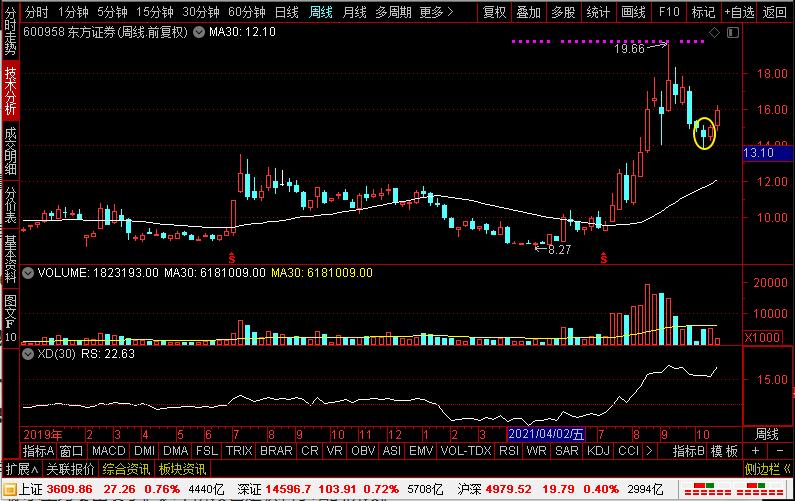
Task: Open the 分价表 sidebar panel
Action: point(10,205)
